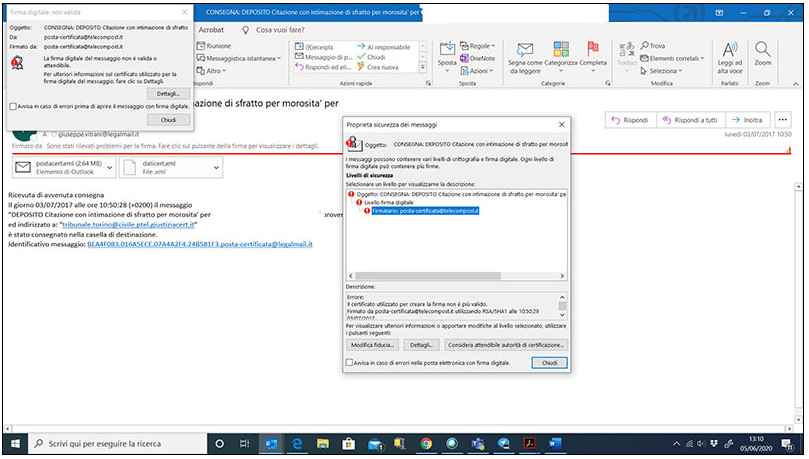Click Dettagli in security properties dialog

[422, 345]
